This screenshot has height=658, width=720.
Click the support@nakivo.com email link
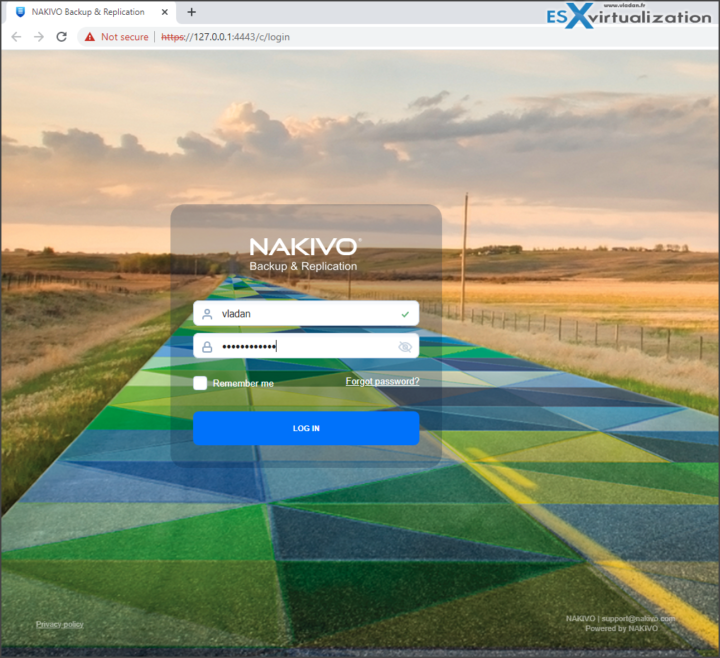click(x=638, y=619)
